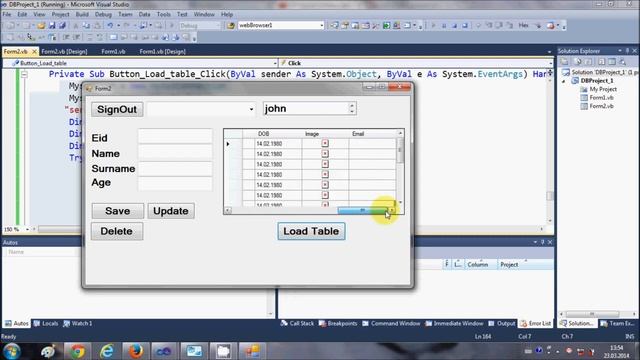Click the Save All toolbar icon
This screenshot has width=640, height=360.
[62, 25]
